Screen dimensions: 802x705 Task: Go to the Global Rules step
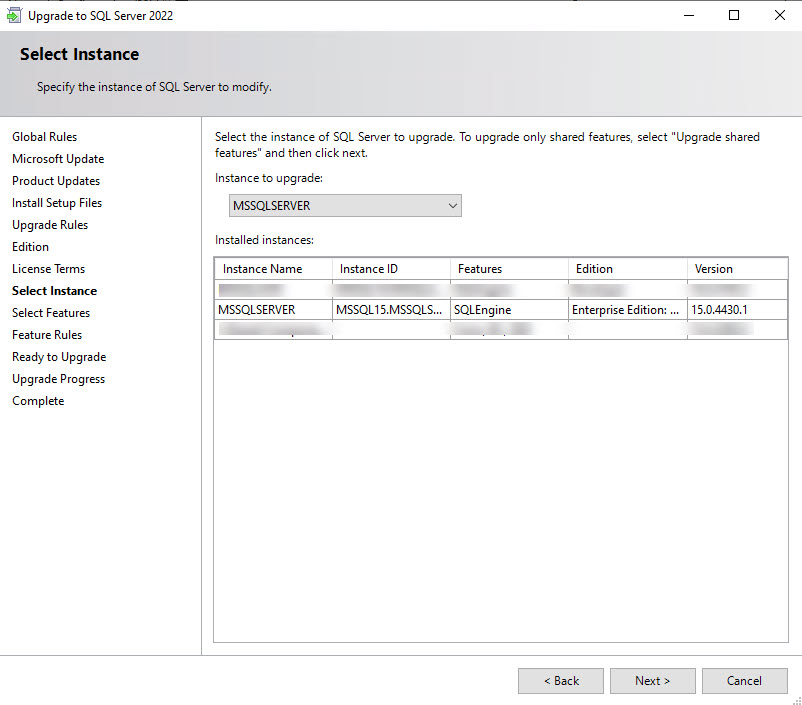point(44,137)
